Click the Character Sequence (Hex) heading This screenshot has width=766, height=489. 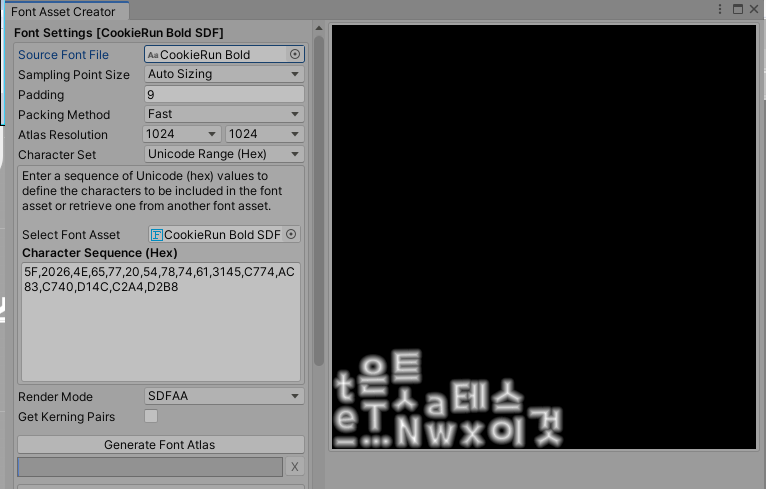tap(100, 253)
